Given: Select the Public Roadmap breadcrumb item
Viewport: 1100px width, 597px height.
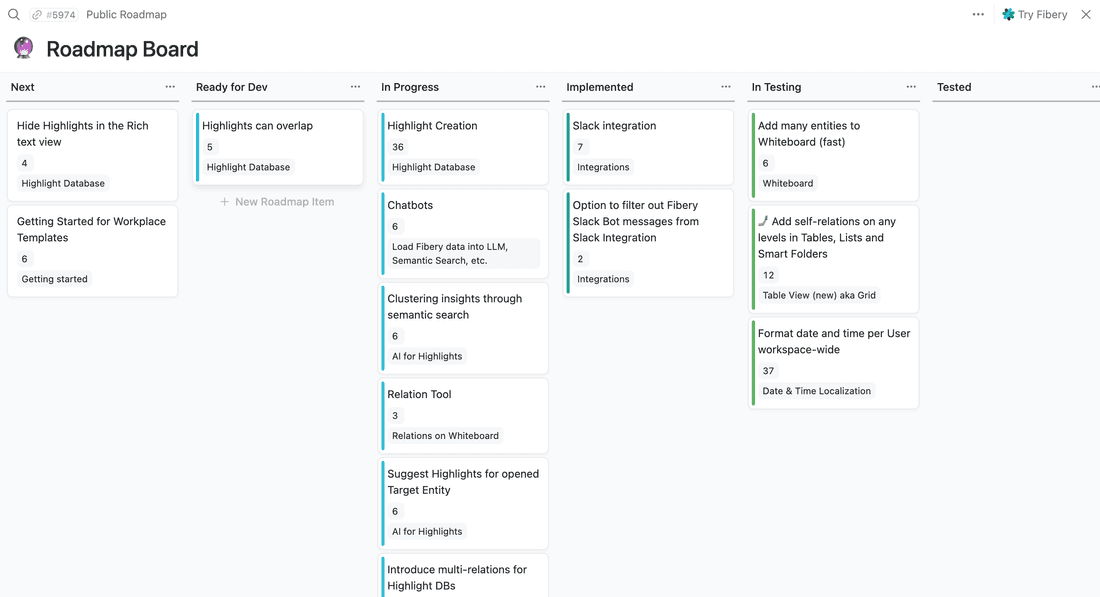Looking at the screenshot, I should point(125,14).
